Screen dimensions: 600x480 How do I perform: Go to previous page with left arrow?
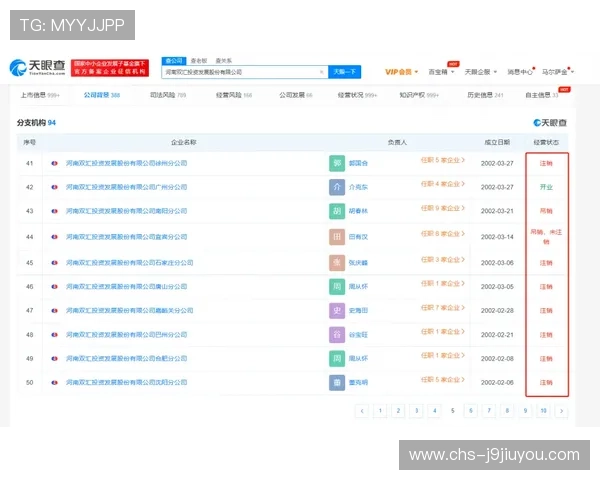[362, 411]
